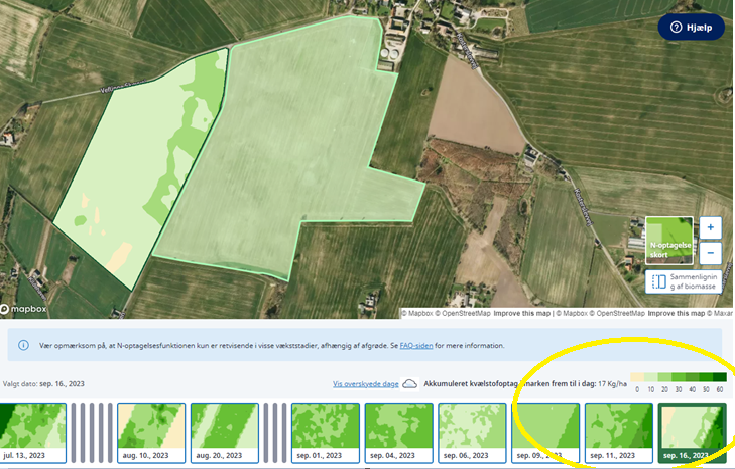The image size is (735, 469).
Task: Select the aug. 20., 2023 thumbnail
Action: 225,433
